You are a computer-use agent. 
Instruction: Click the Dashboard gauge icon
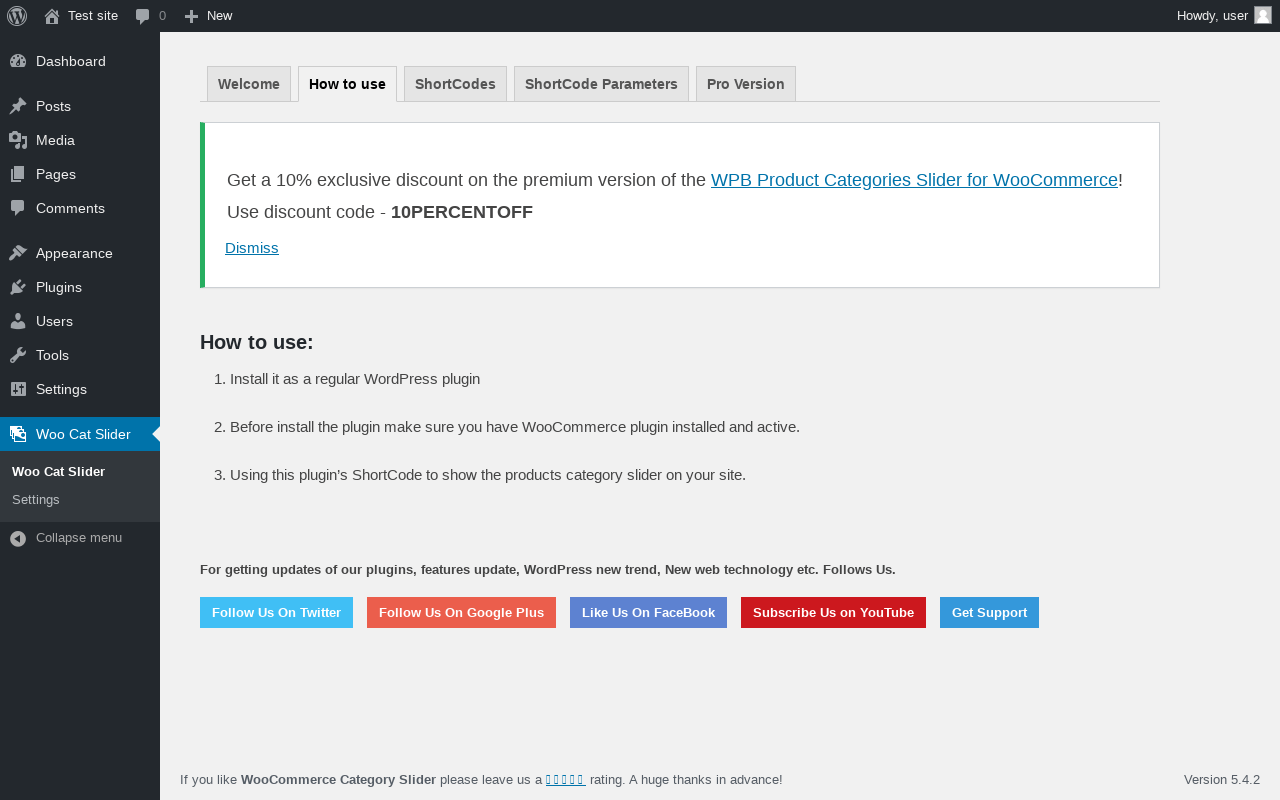[18, 61]
